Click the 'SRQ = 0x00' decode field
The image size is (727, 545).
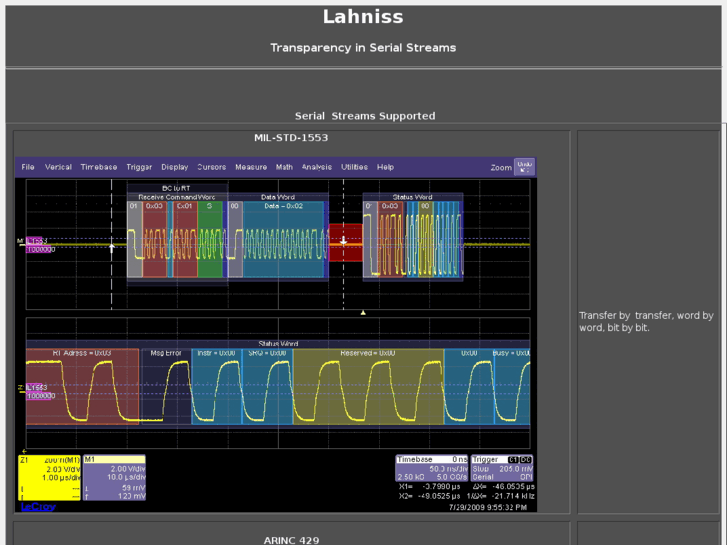pos(267,386)
